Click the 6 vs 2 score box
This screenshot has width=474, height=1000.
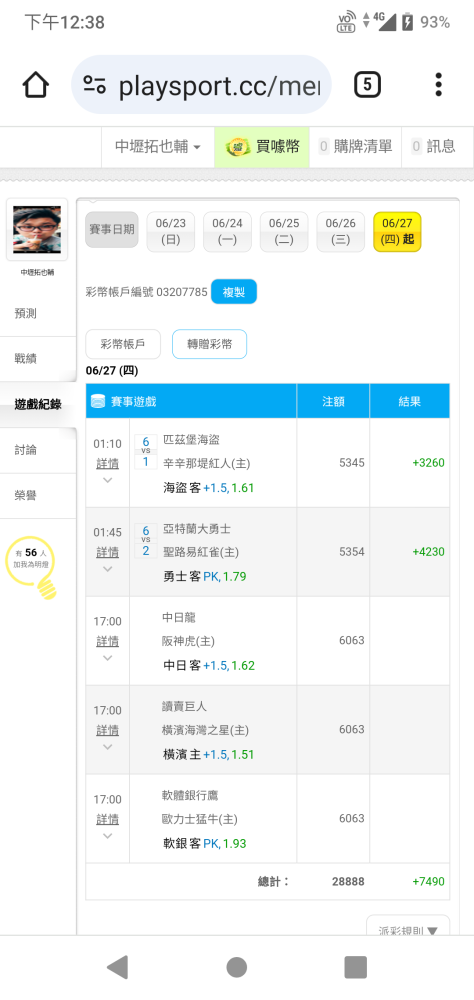[145, 540]
